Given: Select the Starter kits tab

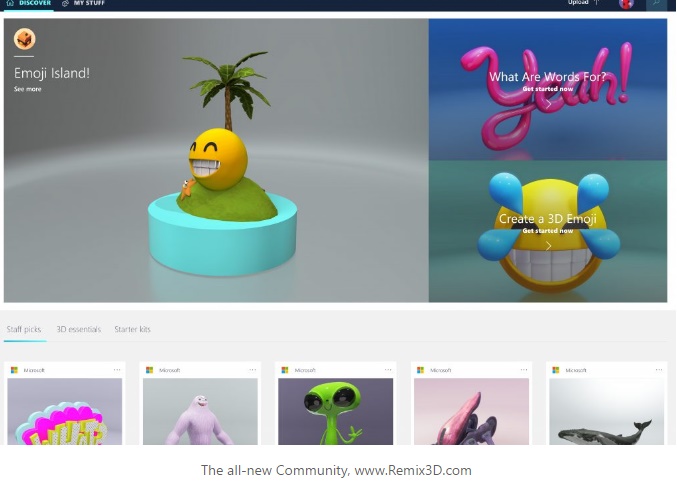Looking at the screenshot, I should tap(133, 329).
